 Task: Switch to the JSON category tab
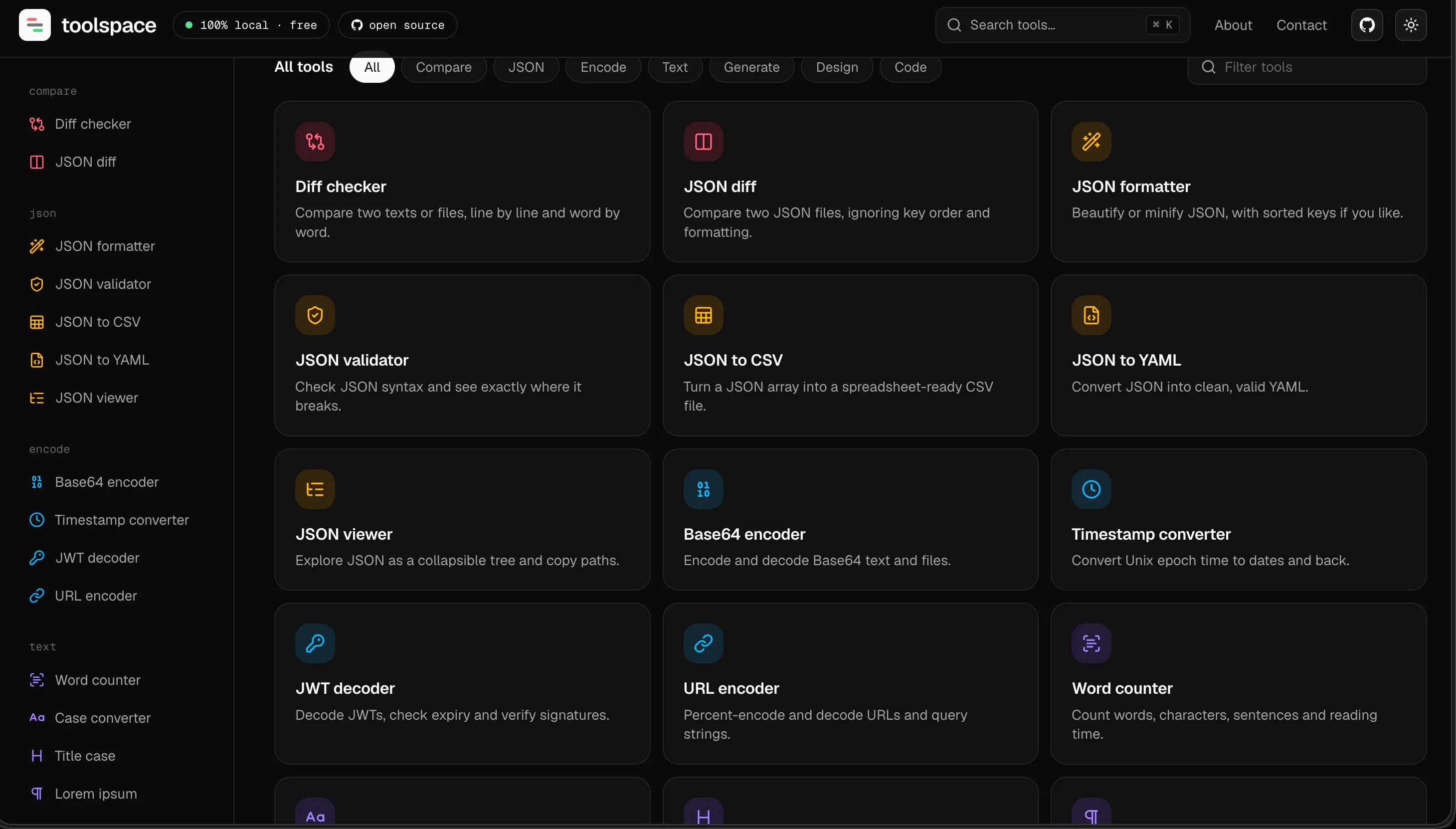[x=526, y=67]
